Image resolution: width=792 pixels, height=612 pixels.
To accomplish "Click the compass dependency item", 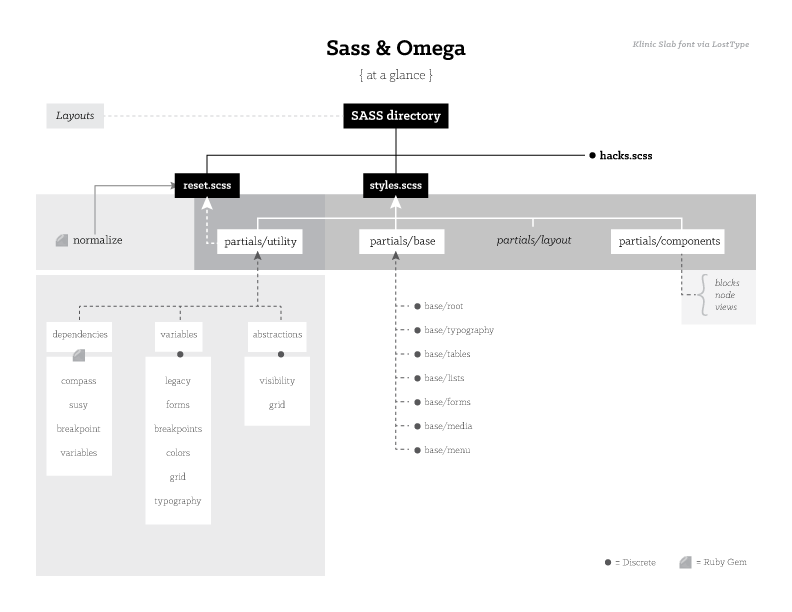I will (79, 381).
